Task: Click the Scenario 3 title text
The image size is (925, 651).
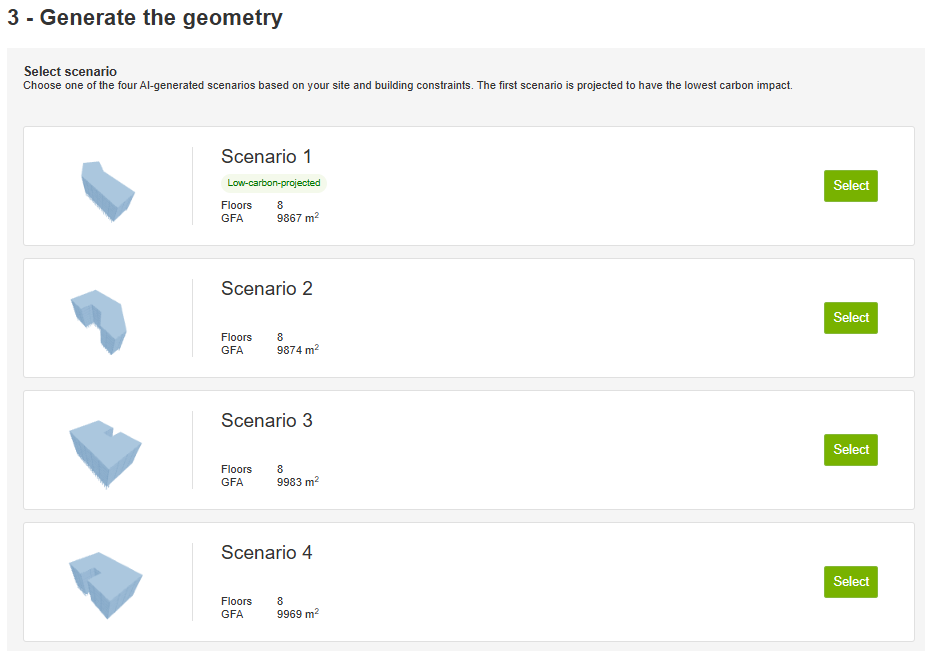Action: click(x=266, y=421)
